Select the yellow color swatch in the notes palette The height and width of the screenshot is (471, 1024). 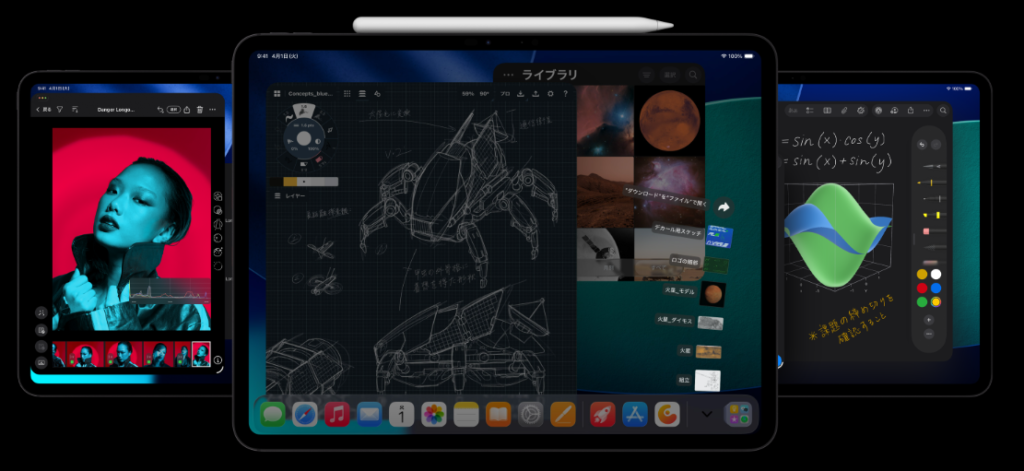tap(921, 274)
